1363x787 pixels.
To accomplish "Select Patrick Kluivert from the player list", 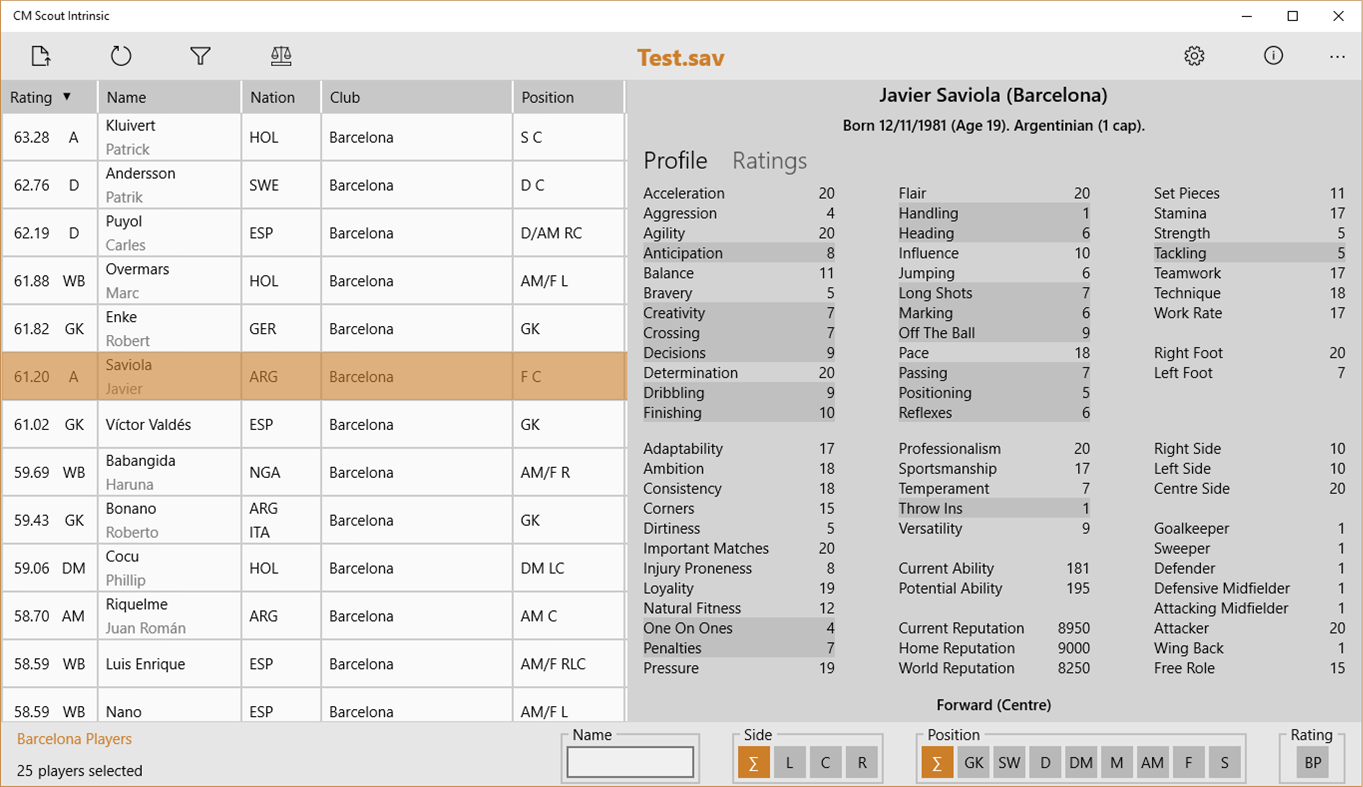I will (169, 137).
